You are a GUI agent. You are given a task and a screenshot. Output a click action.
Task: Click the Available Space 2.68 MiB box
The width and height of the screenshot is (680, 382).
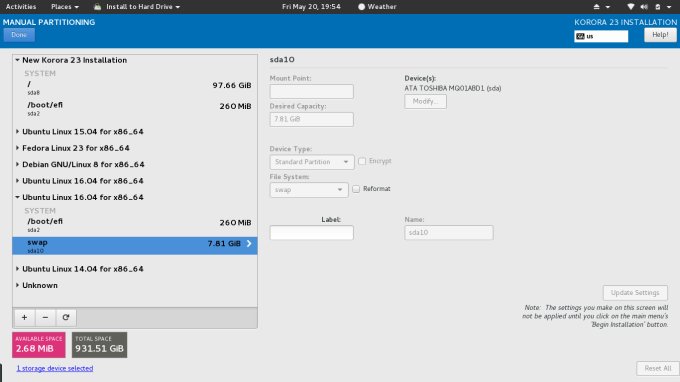click(x=39, y=345)
